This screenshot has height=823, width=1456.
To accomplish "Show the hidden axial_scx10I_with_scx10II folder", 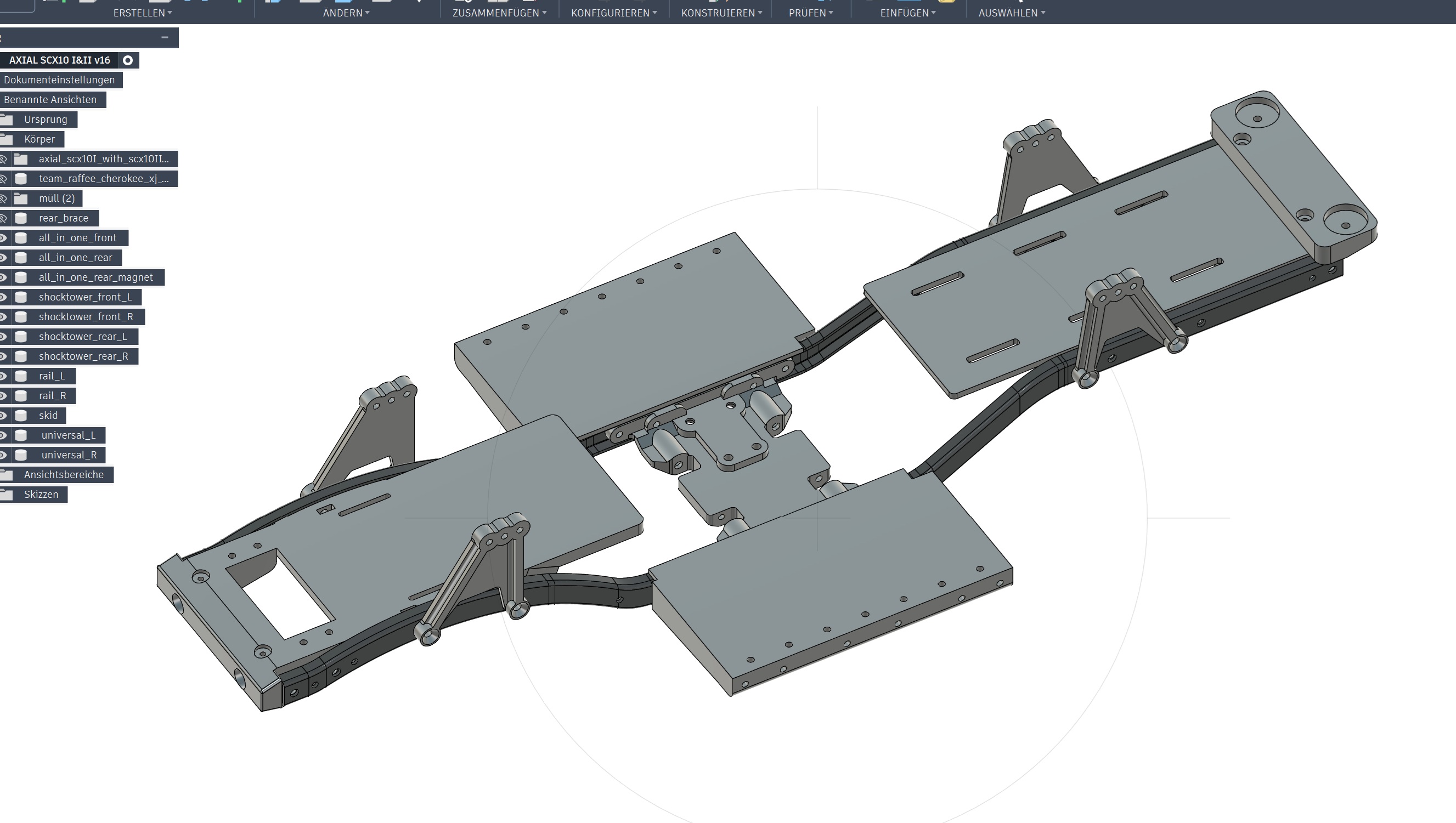I will [3, 159].
